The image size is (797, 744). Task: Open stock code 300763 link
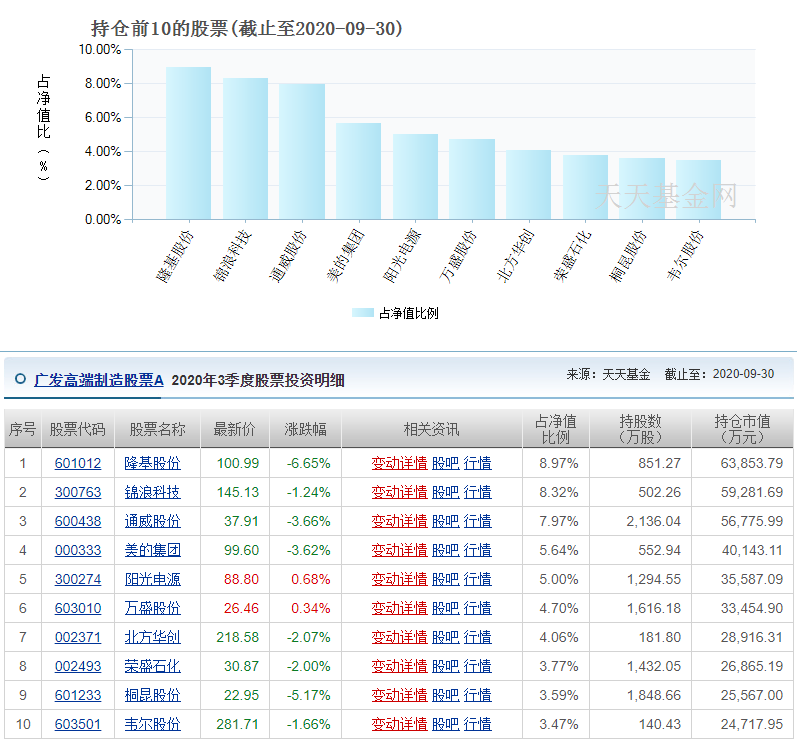(x=78, y=492)
